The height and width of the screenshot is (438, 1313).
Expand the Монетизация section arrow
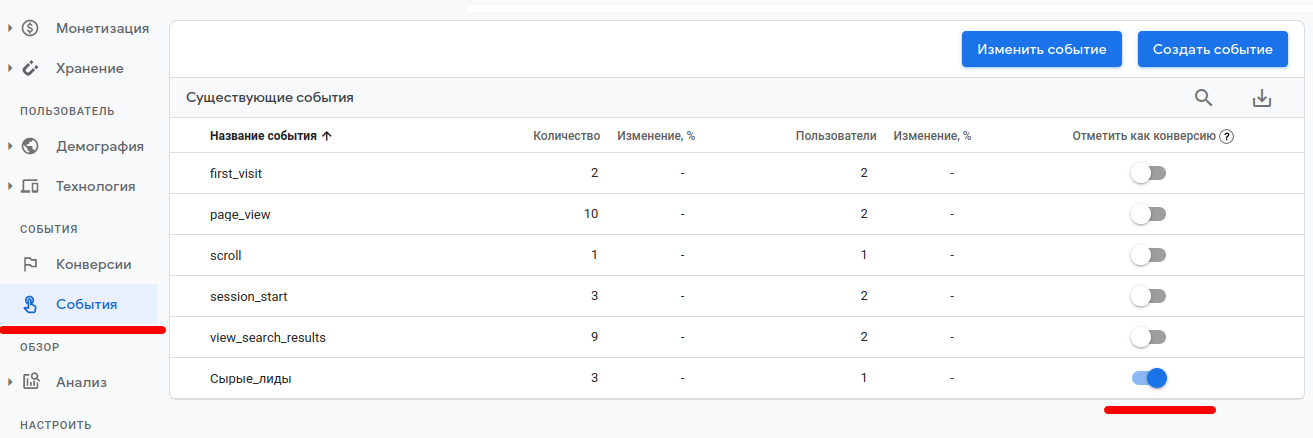(x=10, y=28)
